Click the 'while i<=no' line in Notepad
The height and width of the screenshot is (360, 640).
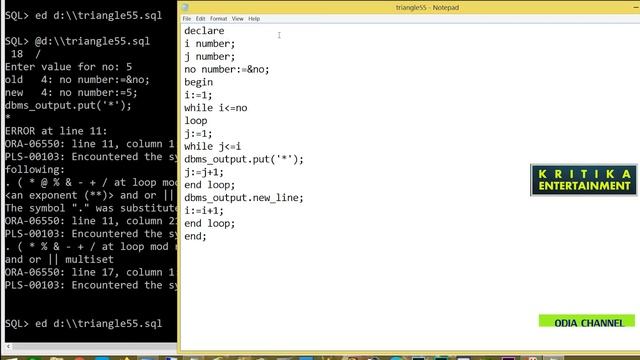[216, 108]
